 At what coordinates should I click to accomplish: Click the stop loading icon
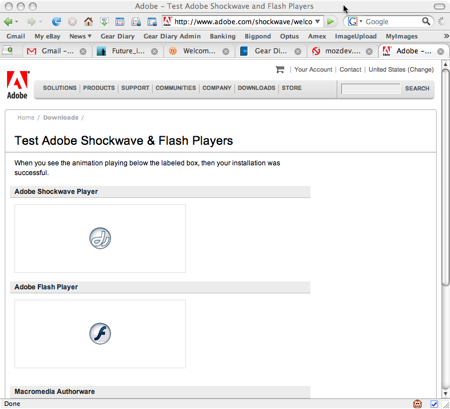click(x=72, y=22)
